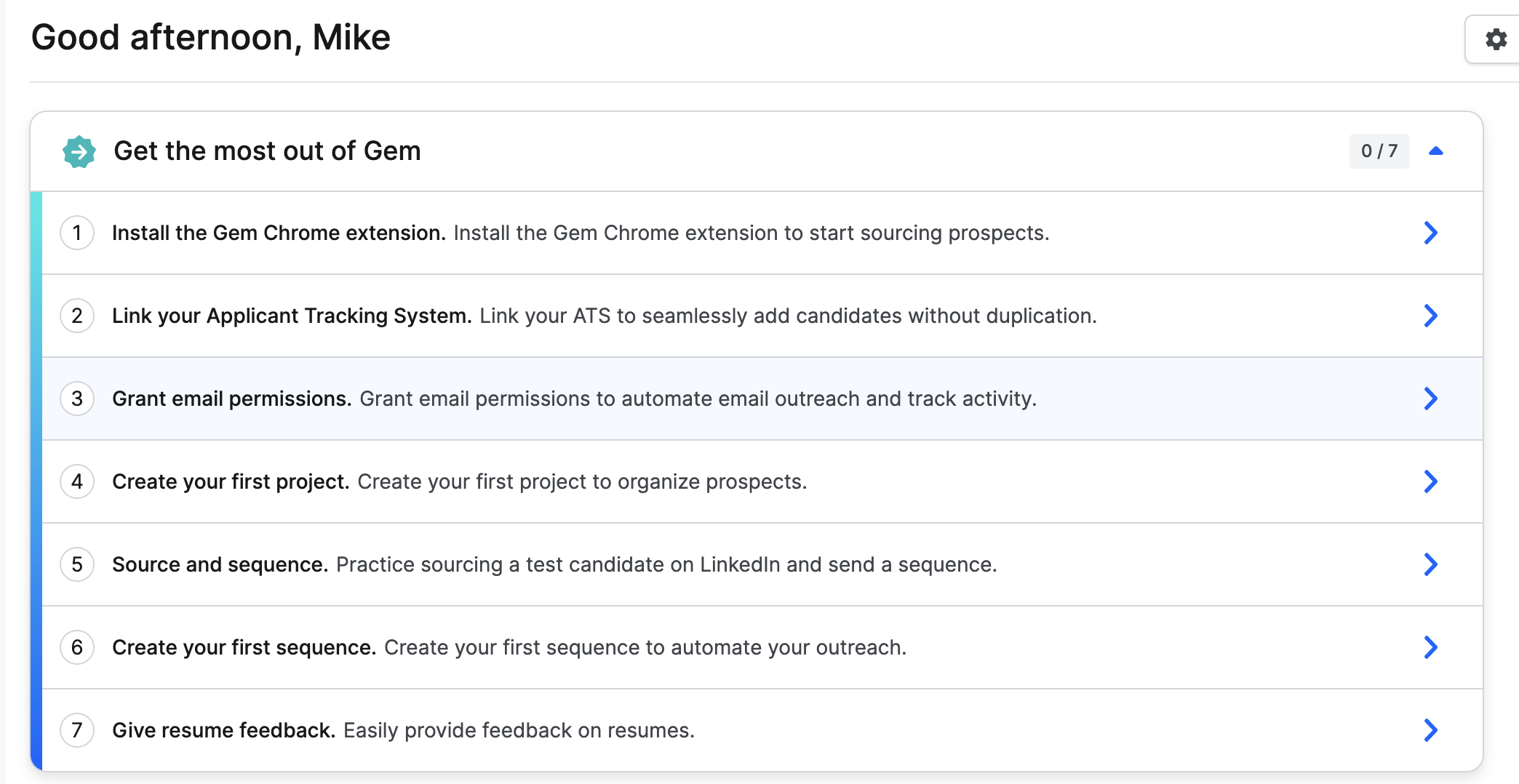Click 'Easily provide feedback on resumes.' text
The image size is (1519, 784).
tap(519, 730)
